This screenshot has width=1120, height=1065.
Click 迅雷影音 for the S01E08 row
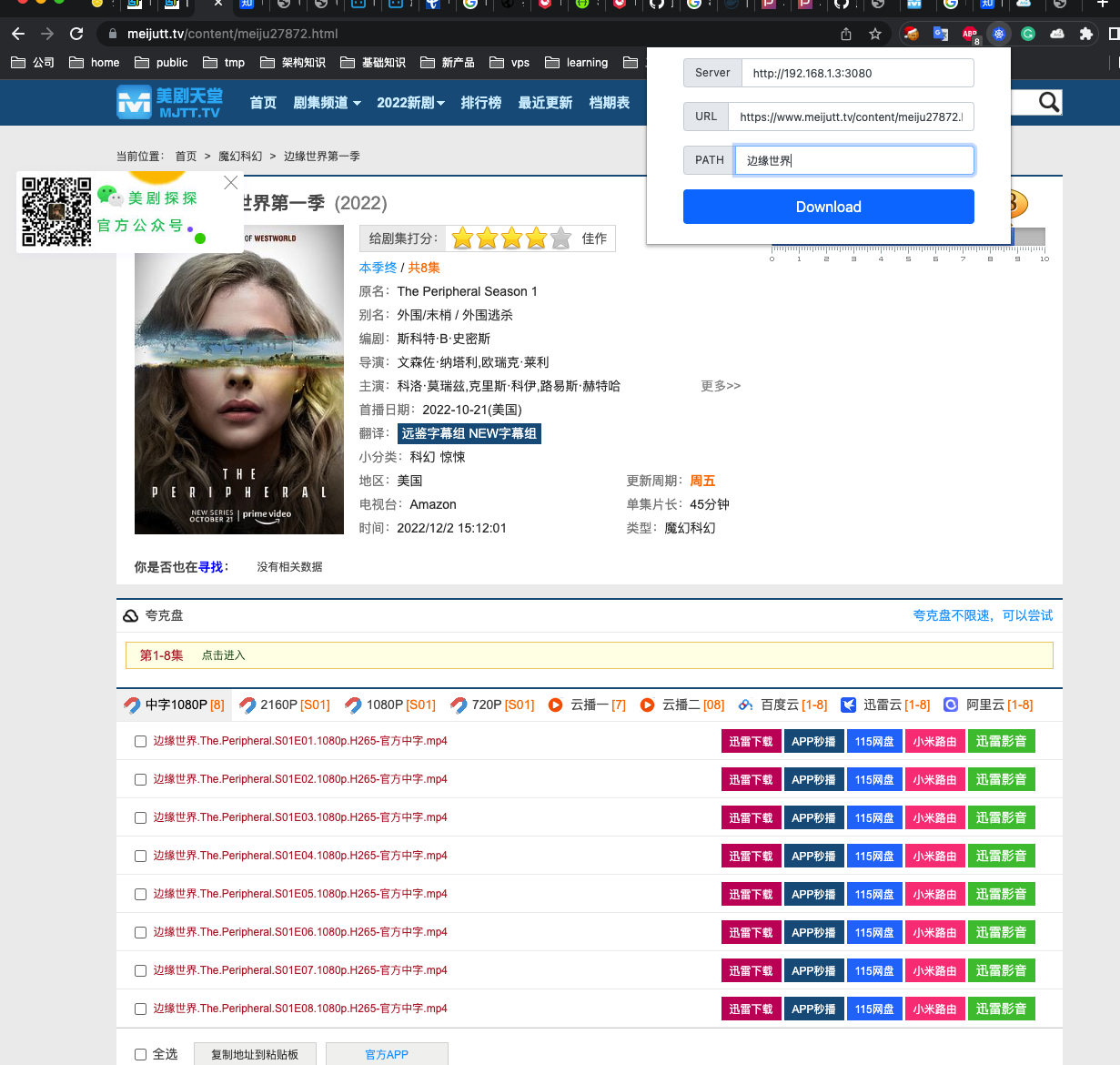point(1002,1009)
